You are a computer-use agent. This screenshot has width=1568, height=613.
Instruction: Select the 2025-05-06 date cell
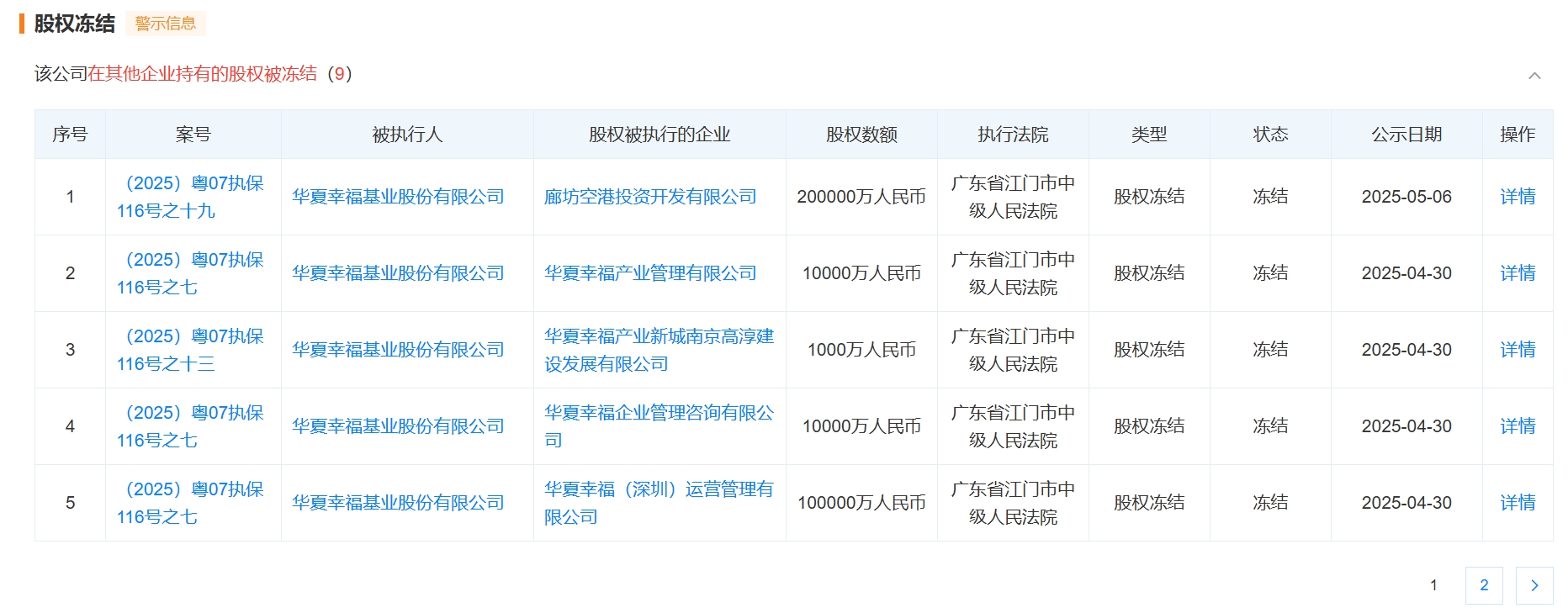click(x=1406, y=197)
